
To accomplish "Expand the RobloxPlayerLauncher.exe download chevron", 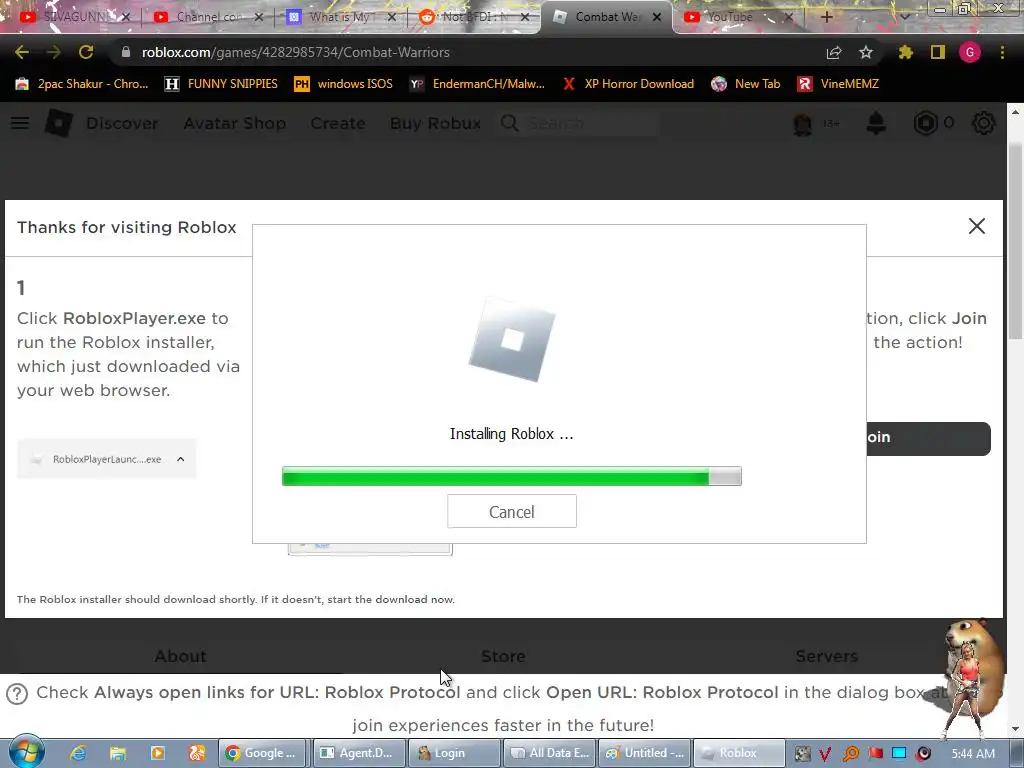I will point(181,459).
